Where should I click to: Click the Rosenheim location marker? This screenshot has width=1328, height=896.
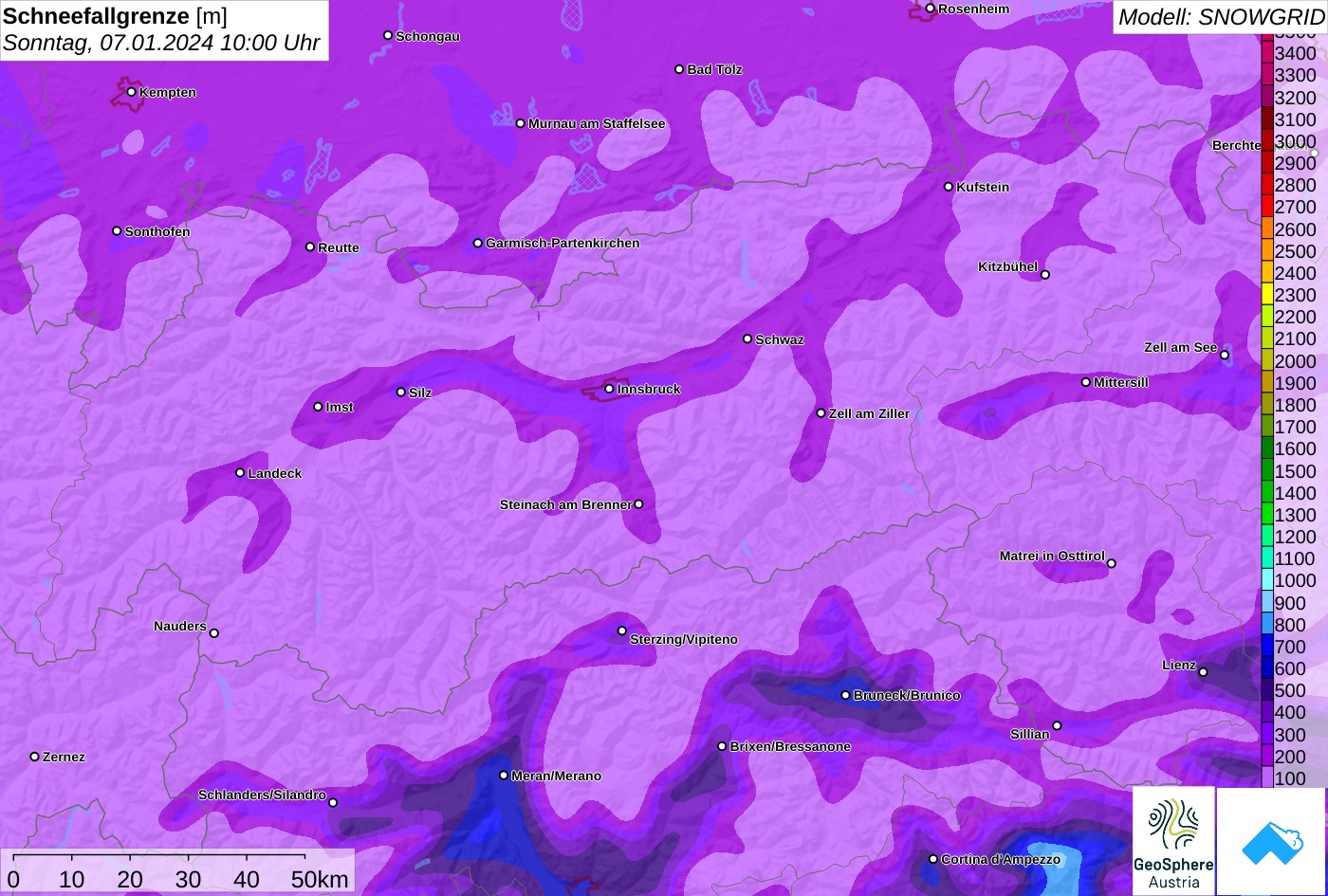(930, 9)
